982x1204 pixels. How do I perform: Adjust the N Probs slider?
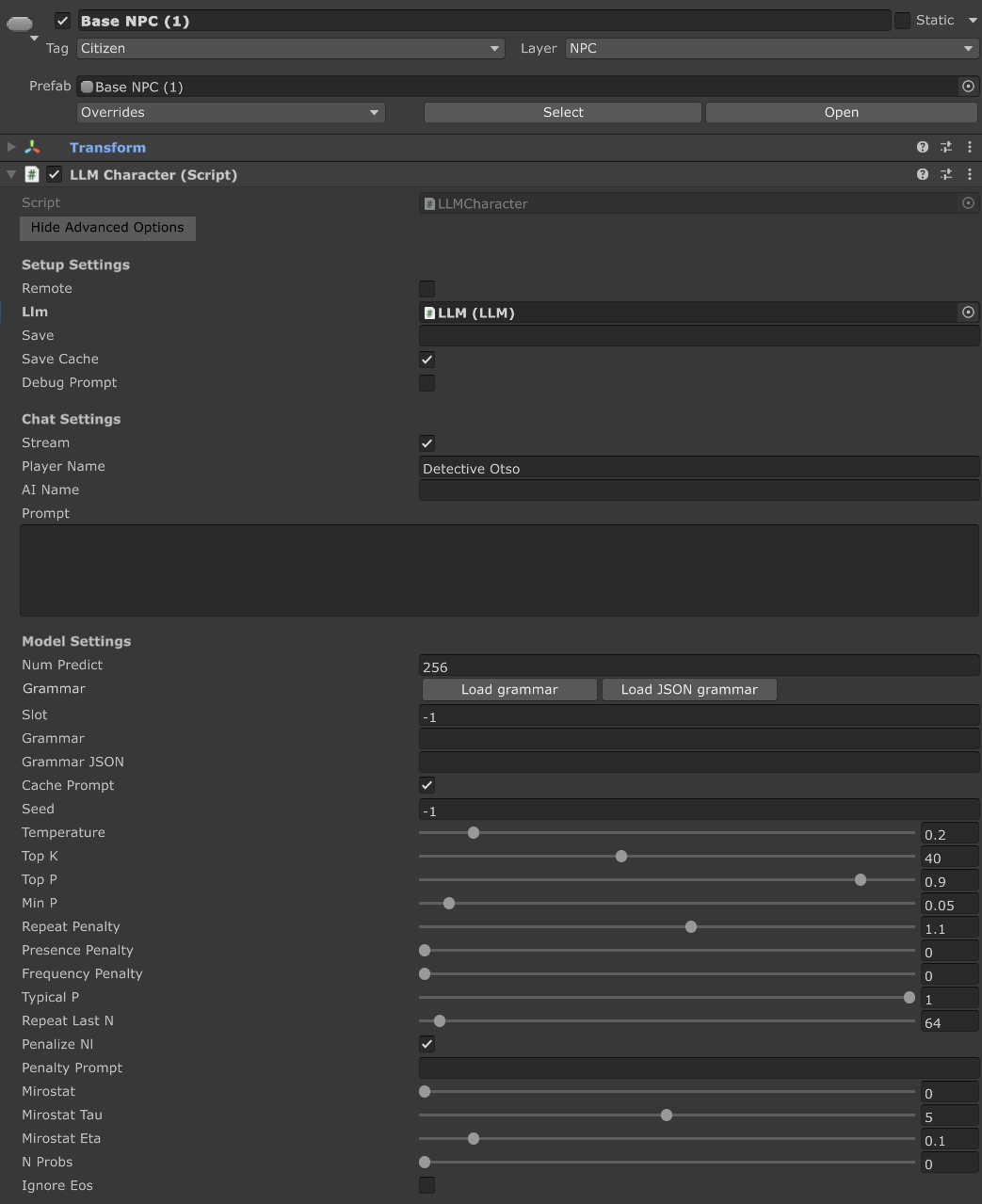coord(667,1163)
